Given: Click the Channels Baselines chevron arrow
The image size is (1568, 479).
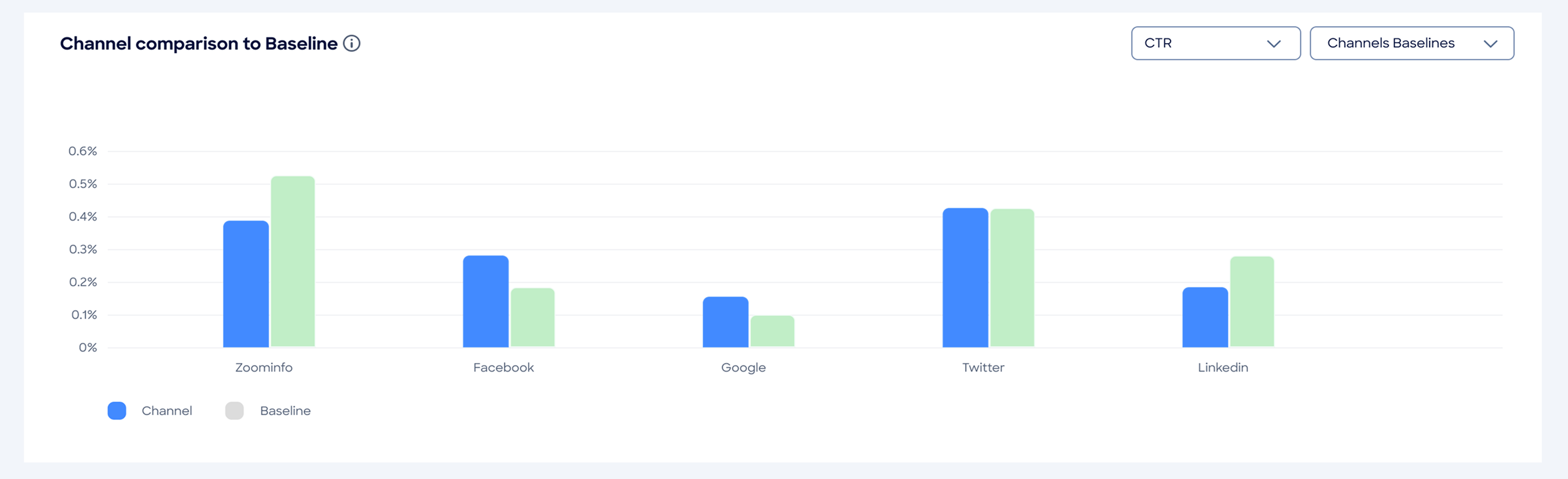Looking at the screenshot, I should coord(1490,44).
